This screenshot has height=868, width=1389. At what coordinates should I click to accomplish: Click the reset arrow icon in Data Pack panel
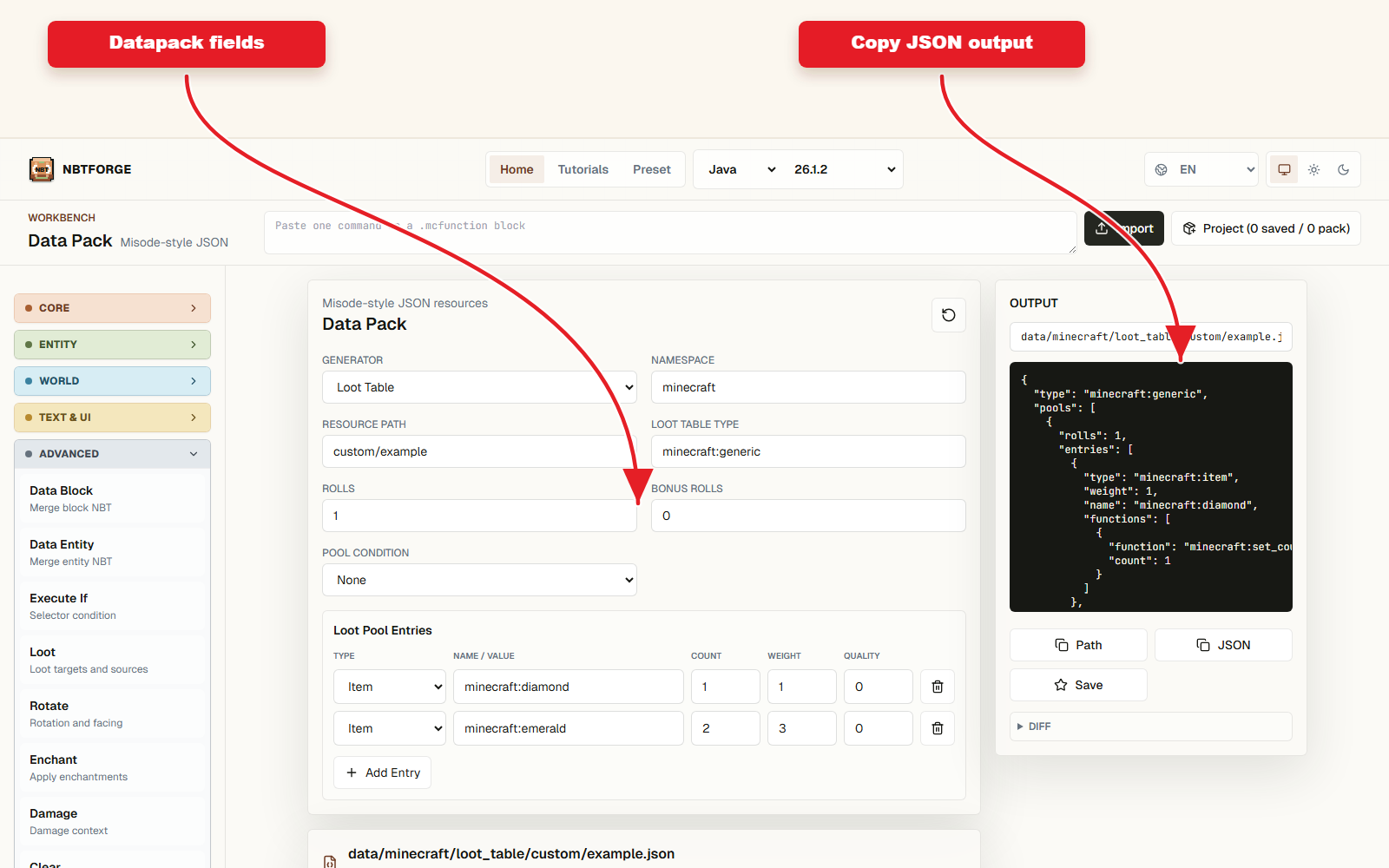pos(948,315)
